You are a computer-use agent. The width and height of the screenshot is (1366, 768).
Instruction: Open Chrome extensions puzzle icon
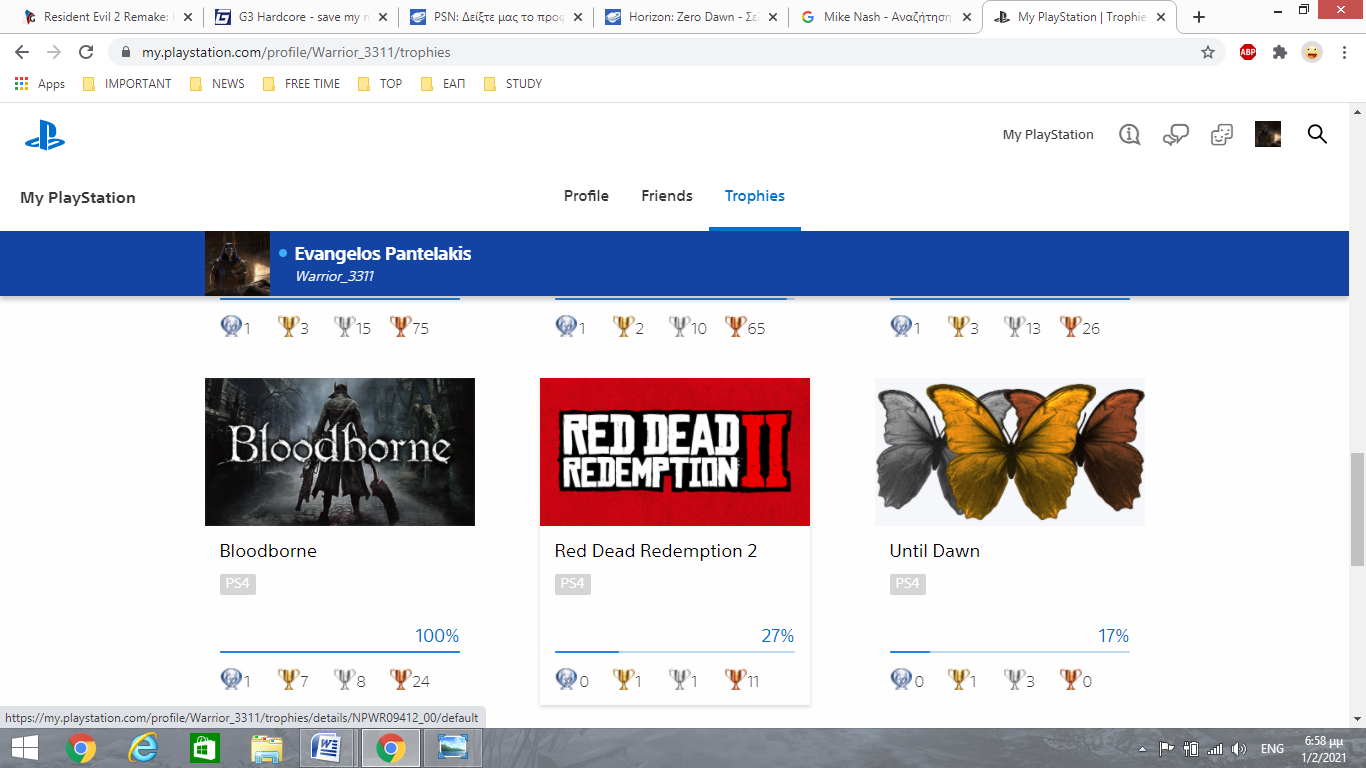coord(1280,52)
